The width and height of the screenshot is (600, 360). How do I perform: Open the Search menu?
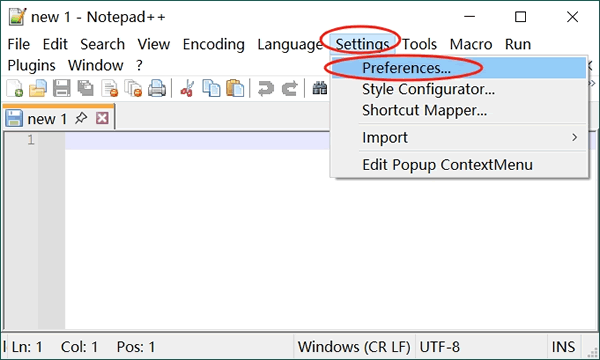tap(103, 44)
